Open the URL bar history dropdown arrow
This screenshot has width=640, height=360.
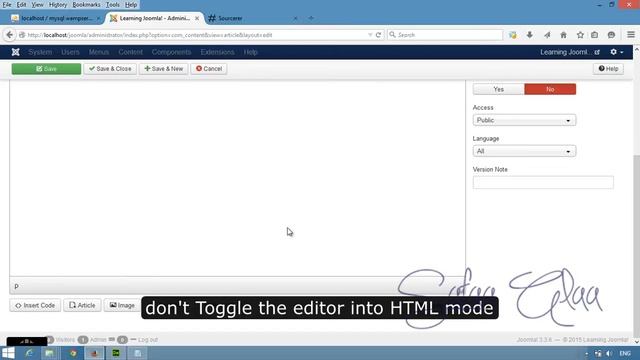pos(370,35)
